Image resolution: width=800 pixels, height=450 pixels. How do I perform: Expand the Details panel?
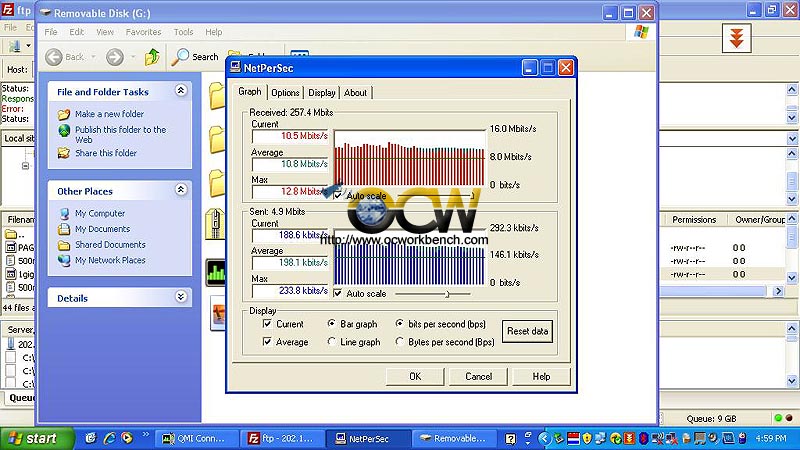[x=181, y=297]
